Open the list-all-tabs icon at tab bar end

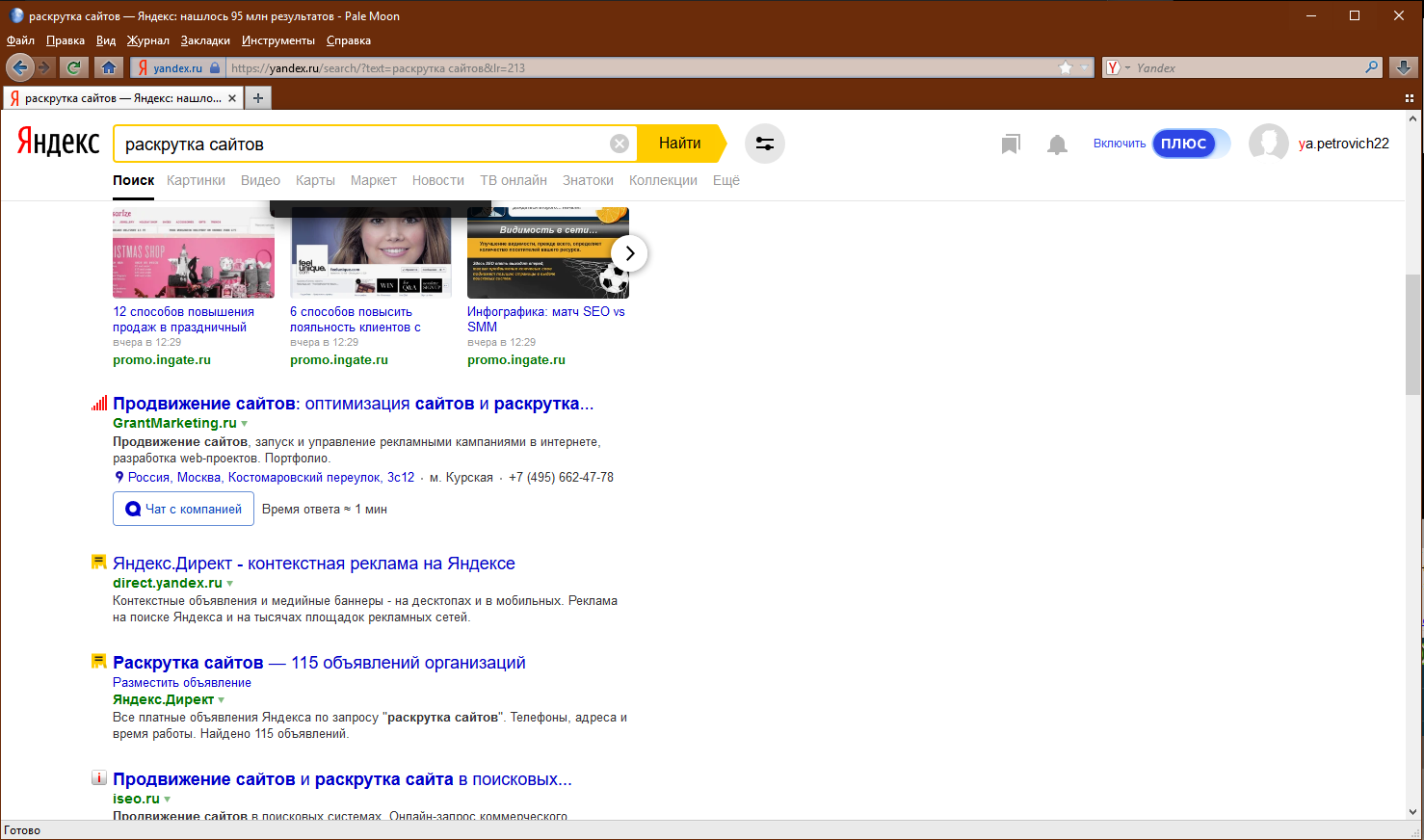pyautogui.click(x=1410, y=98)
